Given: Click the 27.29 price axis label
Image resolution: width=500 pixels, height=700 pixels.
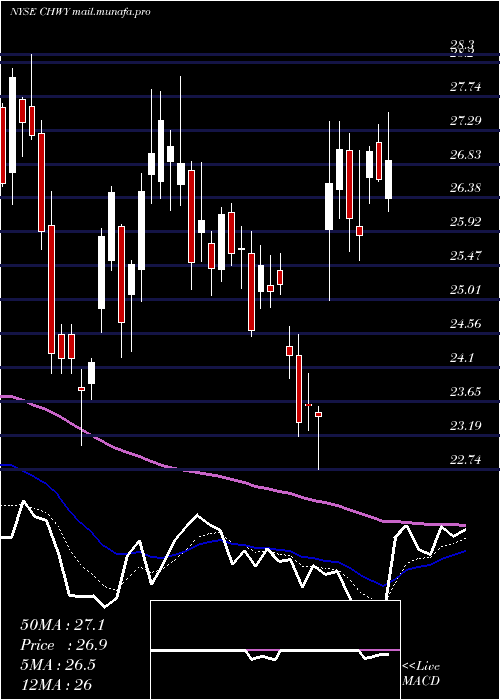Looking at the screenshot, I should [x=466, y=120].
